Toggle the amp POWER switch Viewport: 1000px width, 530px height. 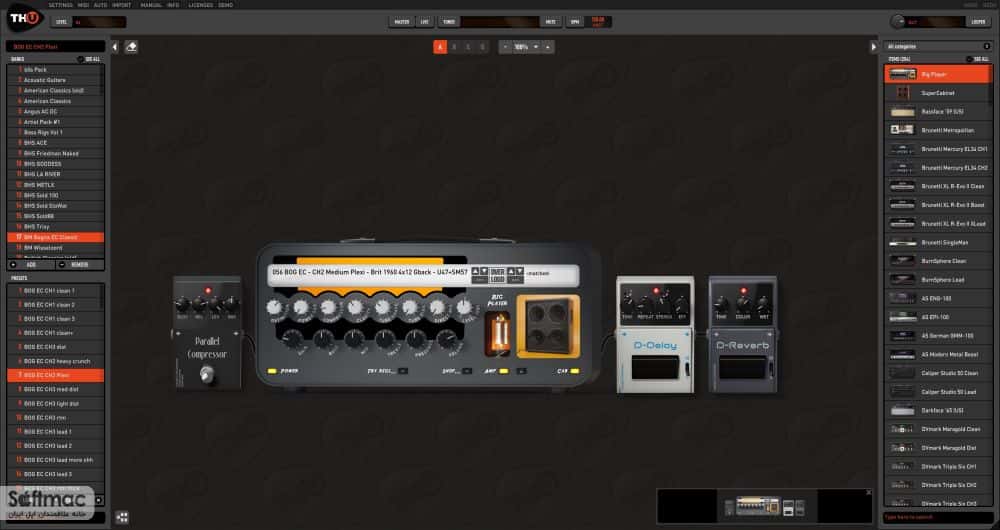272,371
